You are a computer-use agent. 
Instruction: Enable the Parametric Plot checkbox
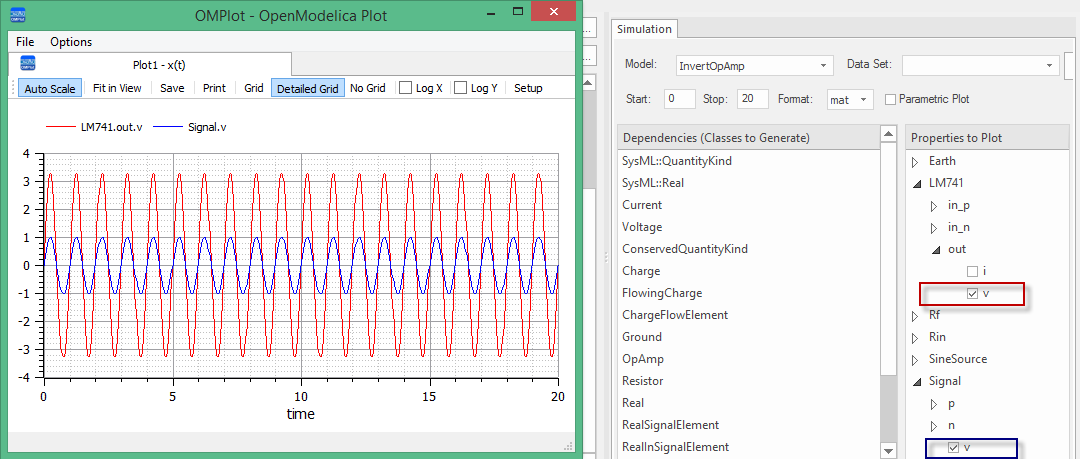tap(890, 100)
